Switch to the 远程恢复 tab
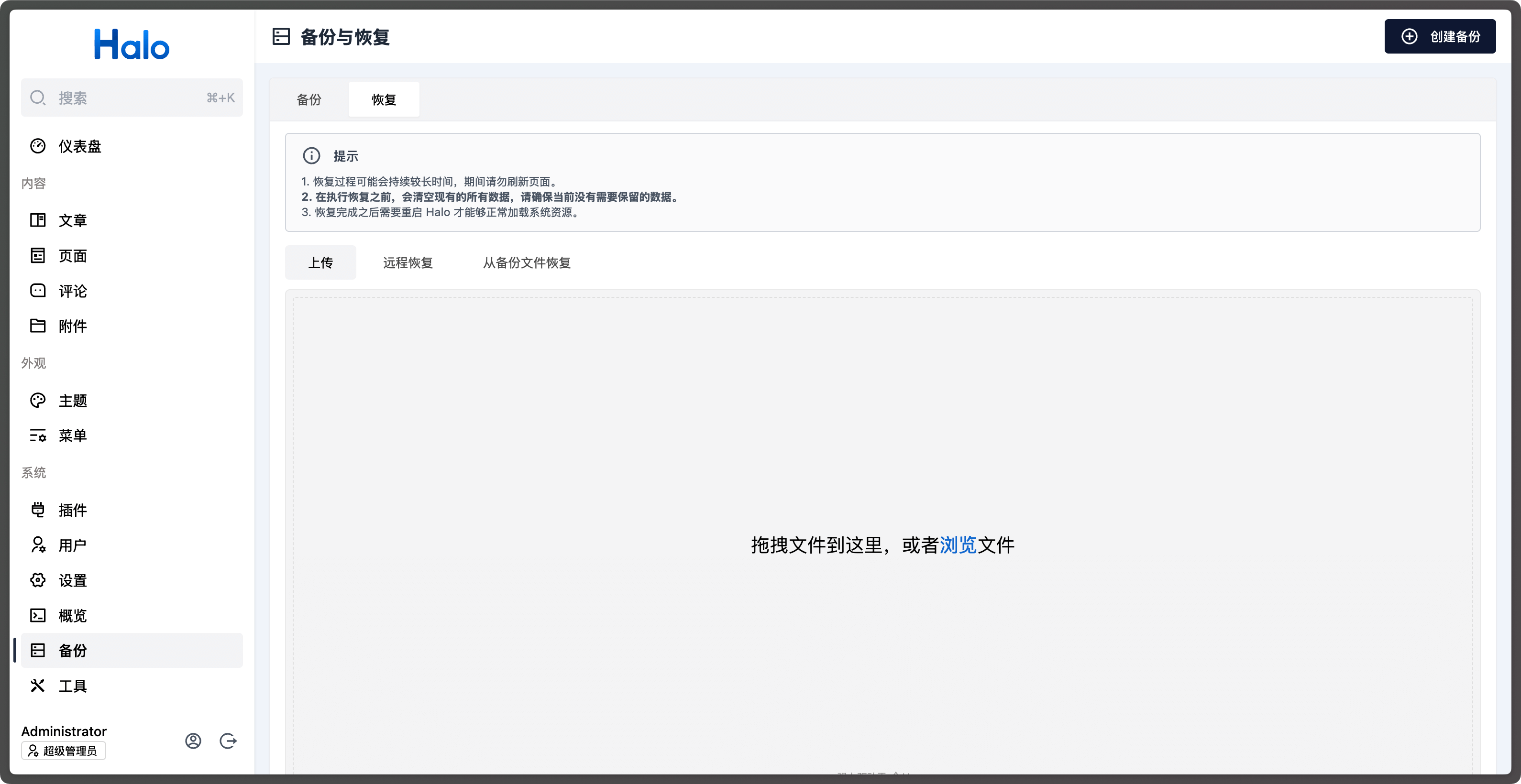The height and width of the screenshot is (784, 1521). [x=408, y=262]
